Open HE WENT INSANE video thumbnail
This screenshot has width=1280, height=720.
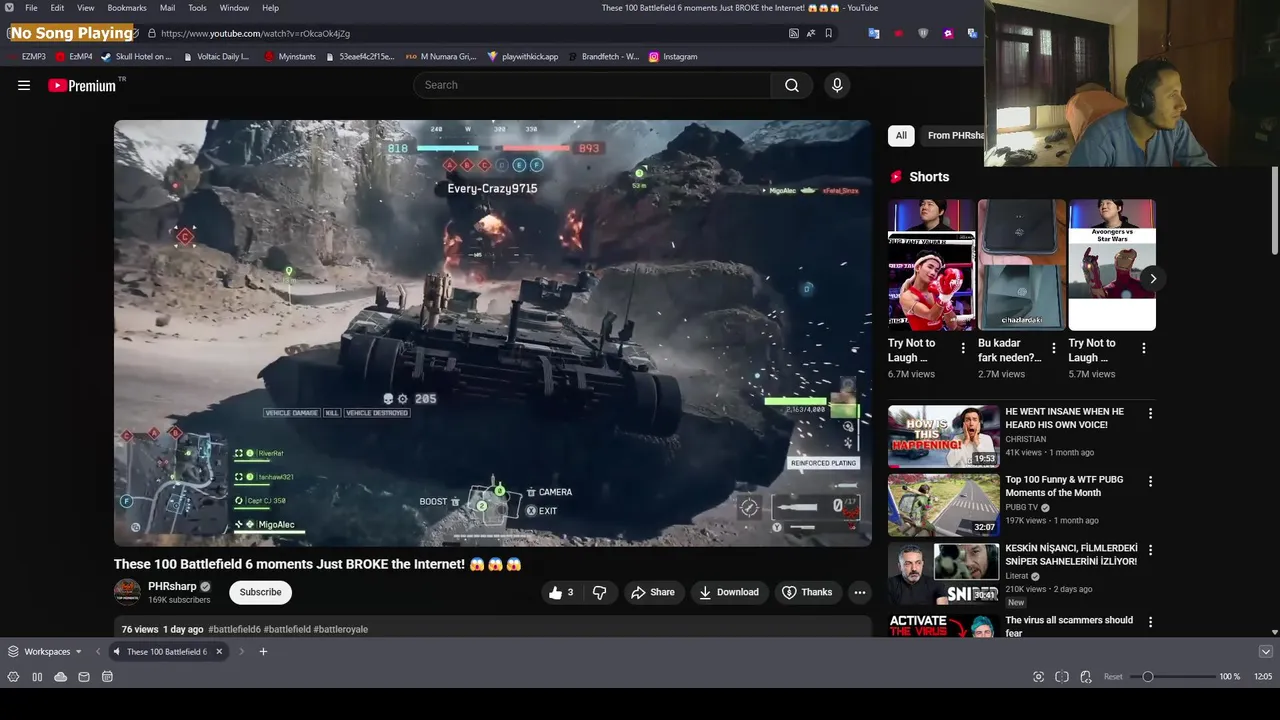(943, 436)
